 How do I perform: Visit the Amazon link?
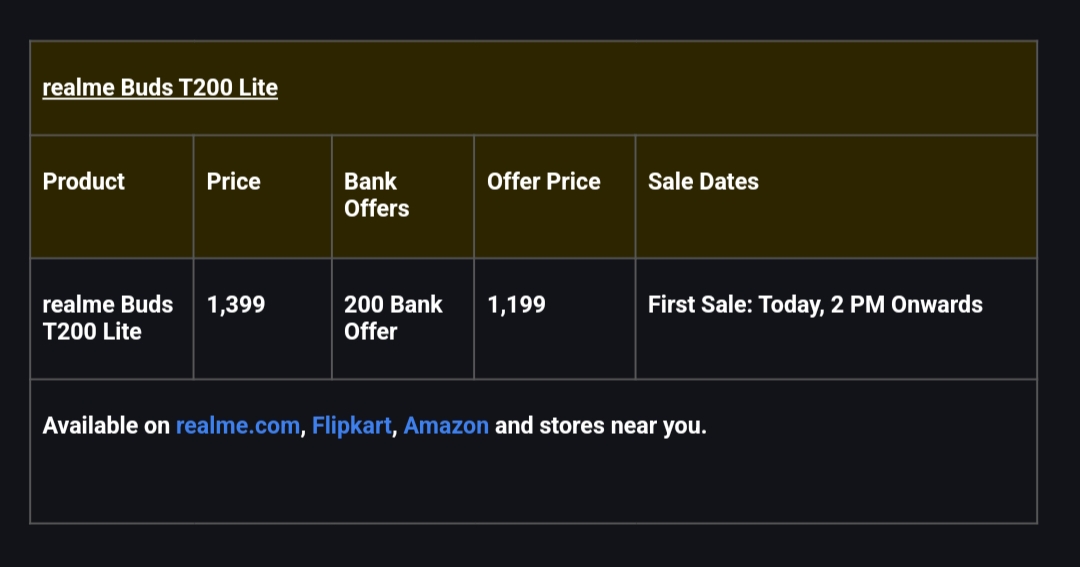[x=446, y=426]
